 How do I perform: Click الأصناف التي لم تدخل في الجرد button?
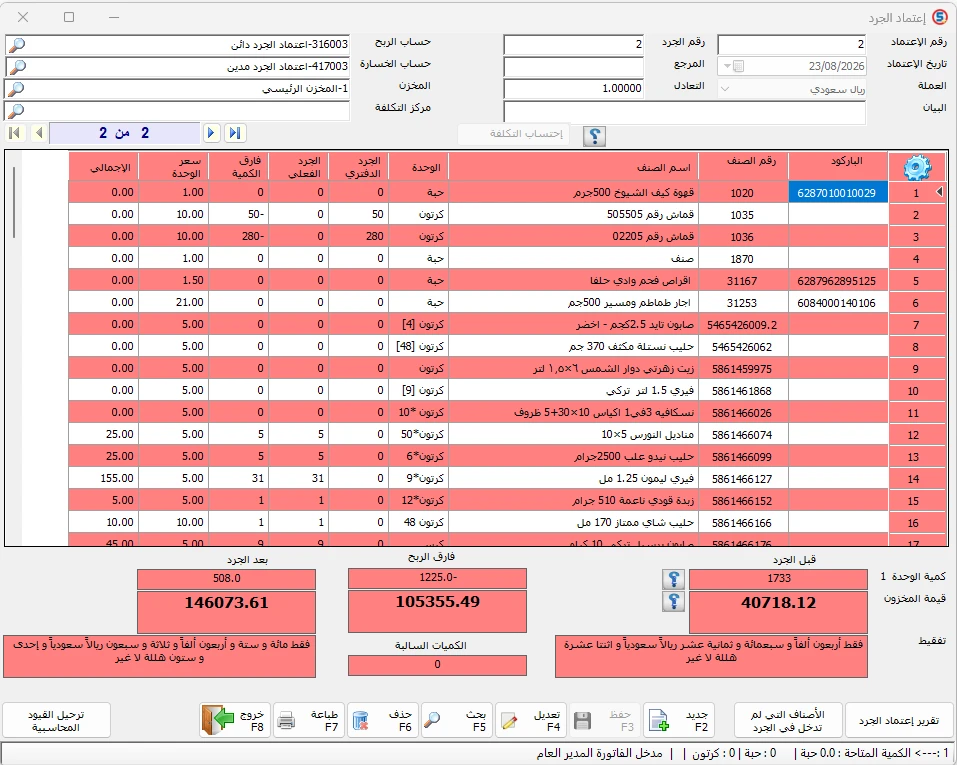pyautogui.click(x=788, y=720)
